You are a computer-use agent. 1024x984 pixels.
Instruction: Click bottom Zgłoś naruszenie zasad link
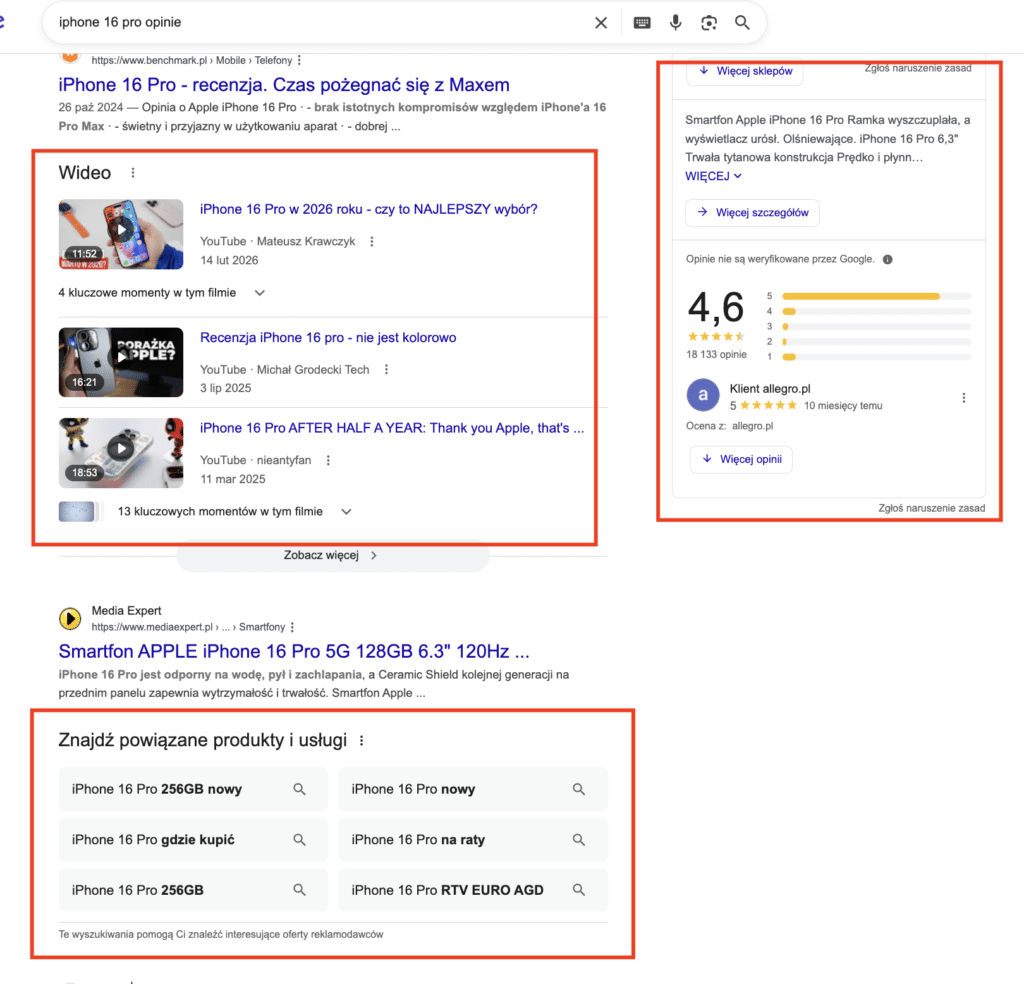click(x=931, y=508)
